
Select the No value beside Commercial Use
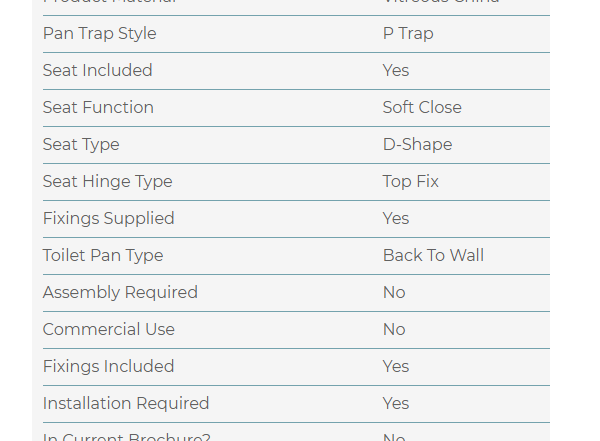click(x=394, y=330)
